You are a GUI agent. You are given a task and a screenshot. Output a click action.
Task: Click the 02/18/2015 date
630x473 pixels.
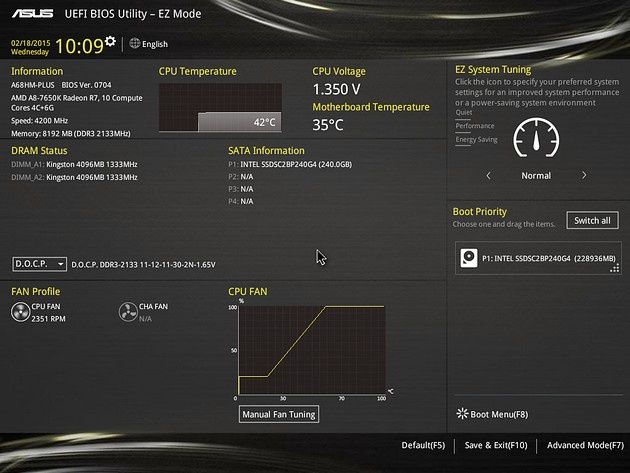[x=31, y=43]
